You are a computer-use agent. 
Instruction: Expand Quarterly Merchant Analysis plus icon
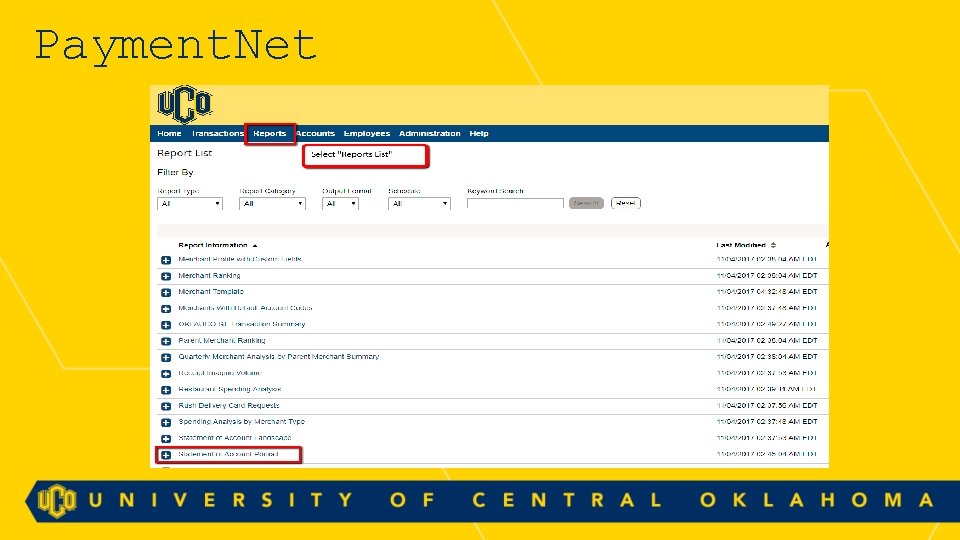166,358
